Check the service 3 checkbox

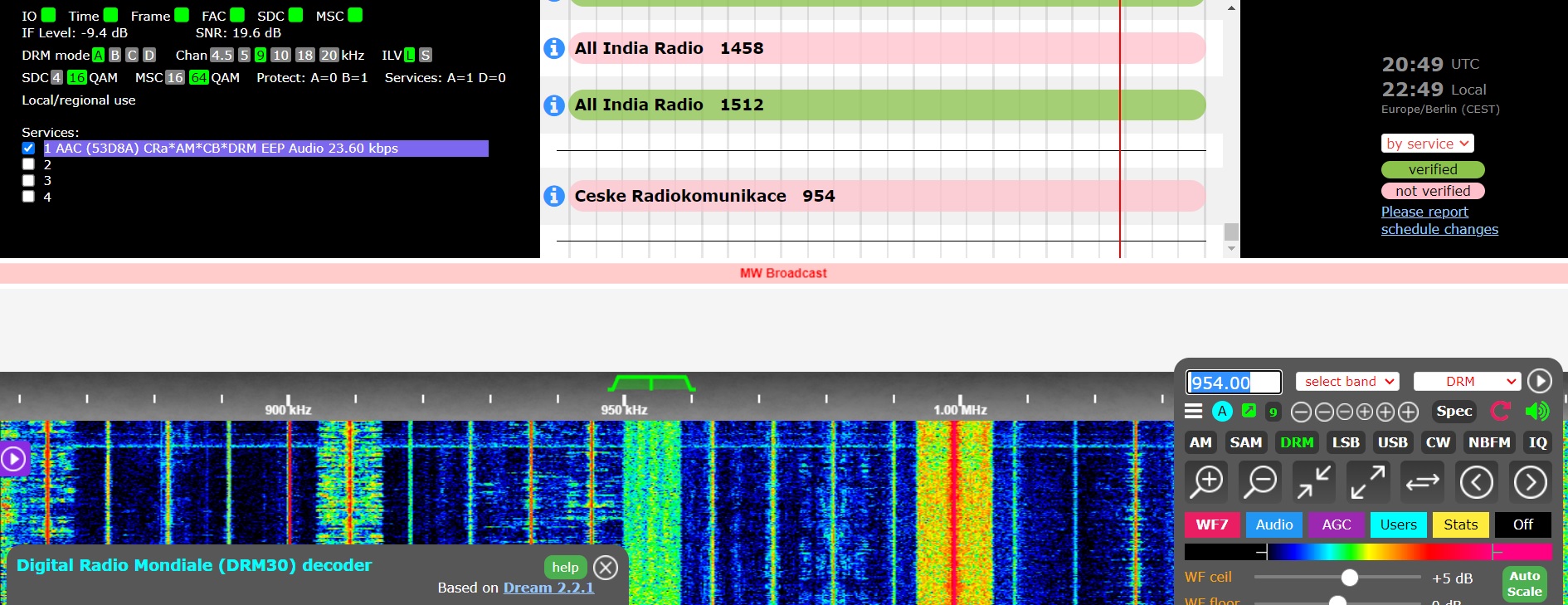28,180
